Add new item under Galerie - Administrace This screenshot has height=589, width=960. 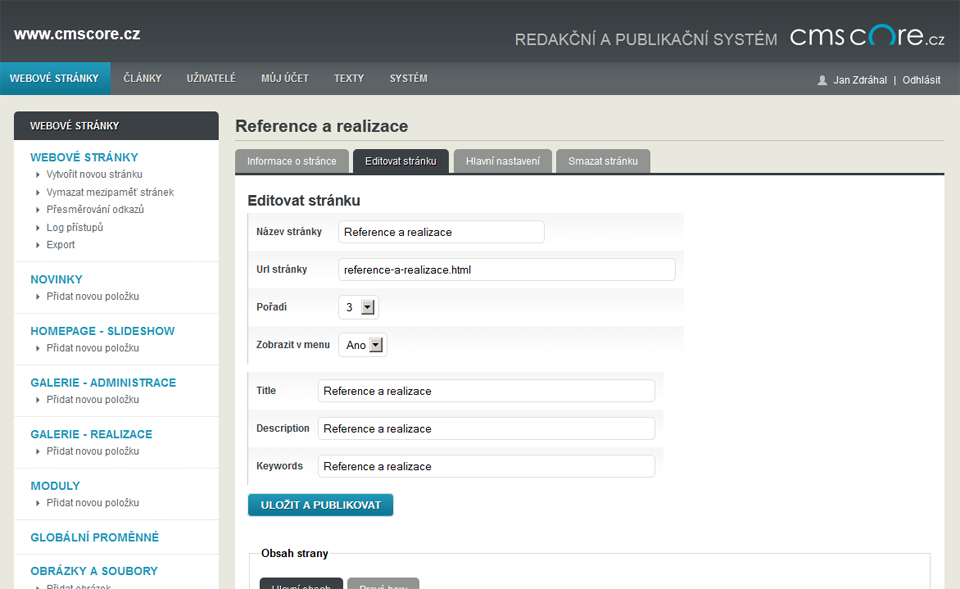93,400
